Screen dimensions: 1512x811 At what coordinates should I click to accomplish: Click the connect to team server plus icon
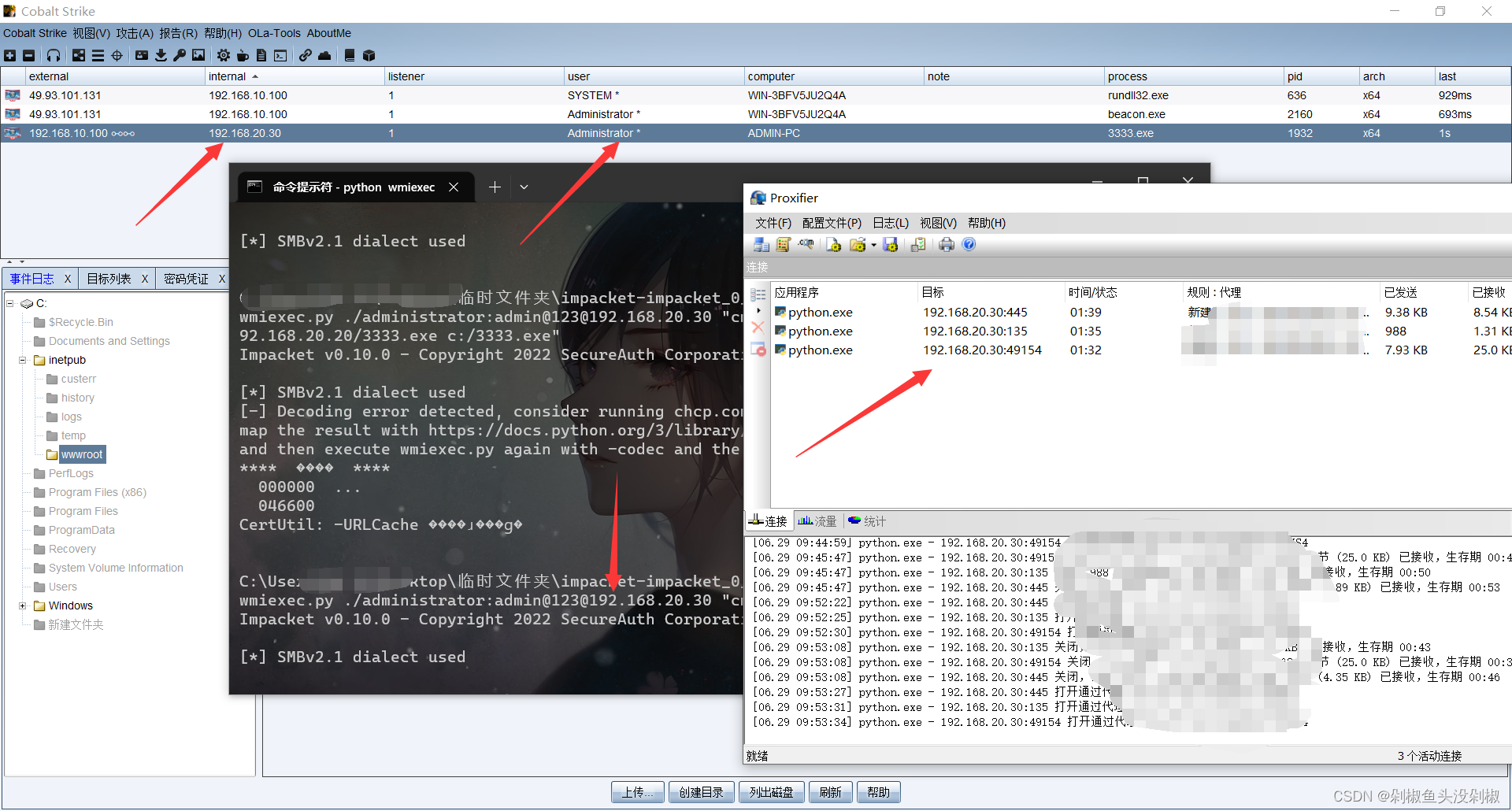point(9,55)
